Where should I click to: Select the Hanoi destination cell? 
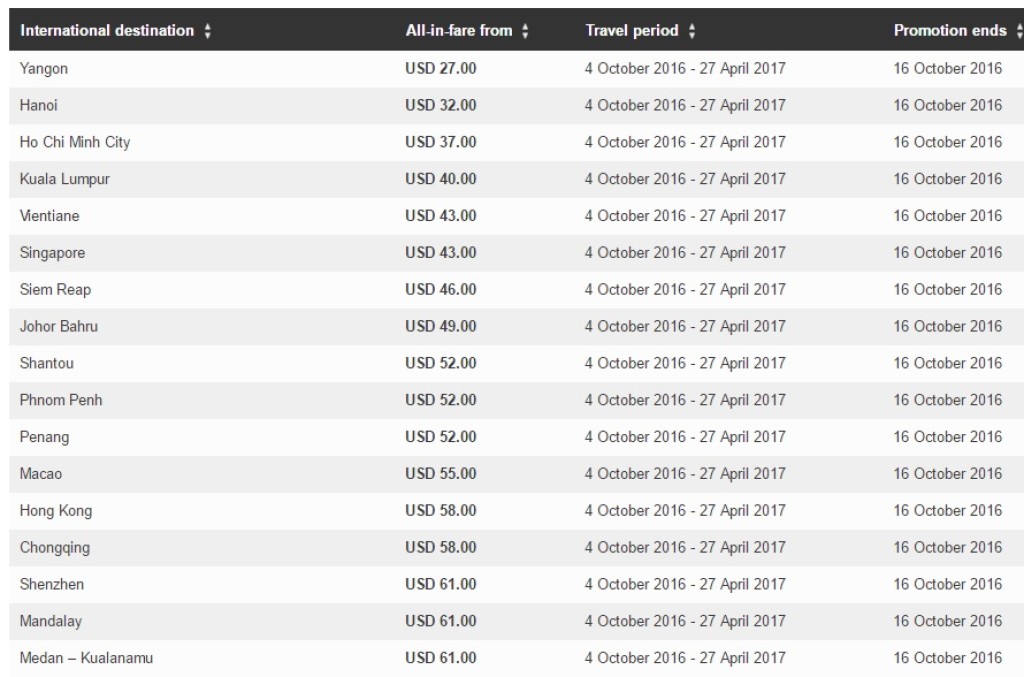click(39, 105)
